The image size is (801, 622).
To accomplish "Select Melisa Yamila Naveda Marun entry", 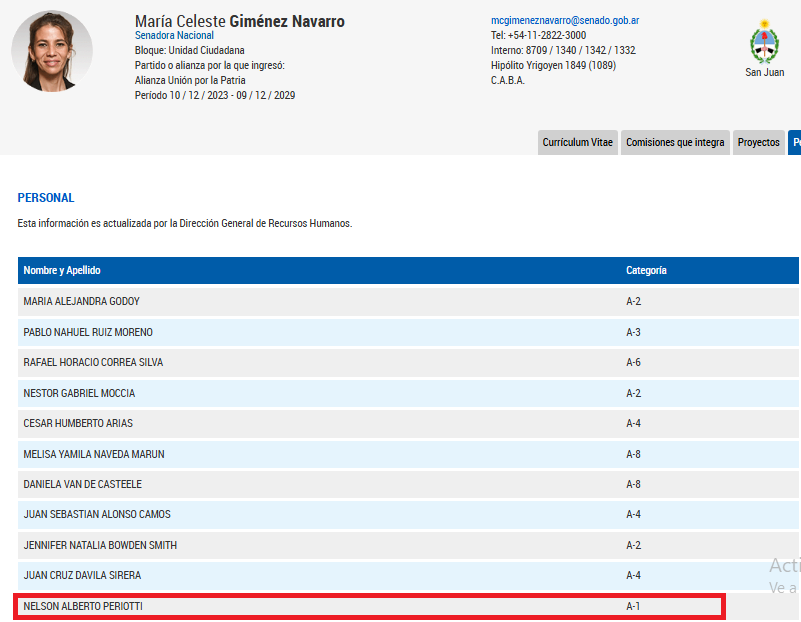I will 94,454.
